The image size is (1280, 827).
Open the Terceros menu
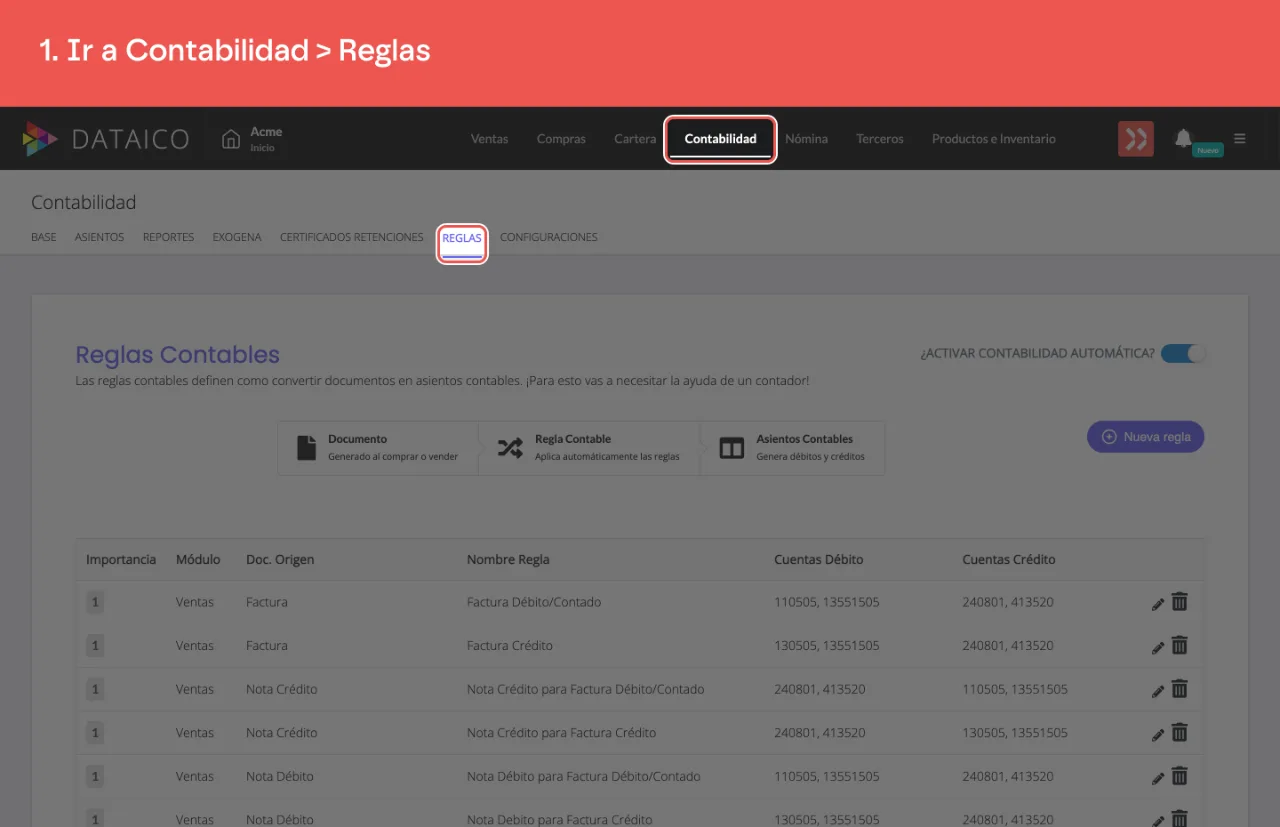click(x=880, y=139)
